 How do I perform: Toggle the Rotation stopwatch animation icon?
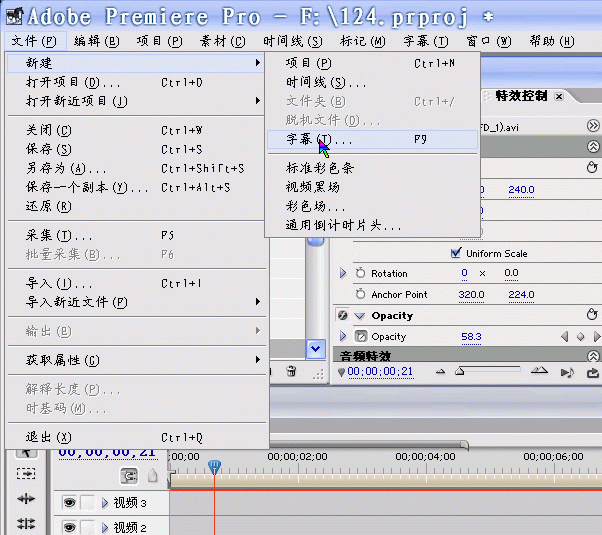click(360, 273)
